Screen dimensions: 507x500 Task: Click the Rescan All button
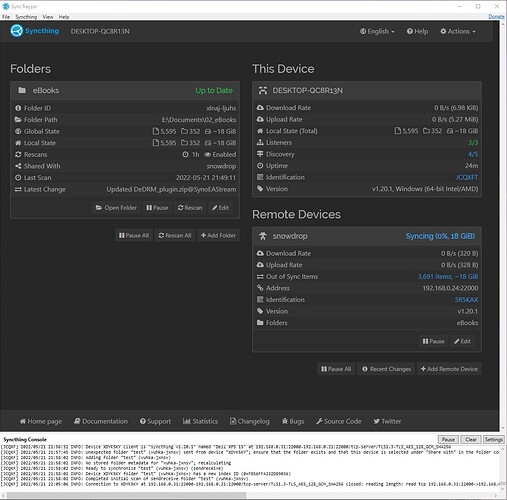click(x=175, y=235)
